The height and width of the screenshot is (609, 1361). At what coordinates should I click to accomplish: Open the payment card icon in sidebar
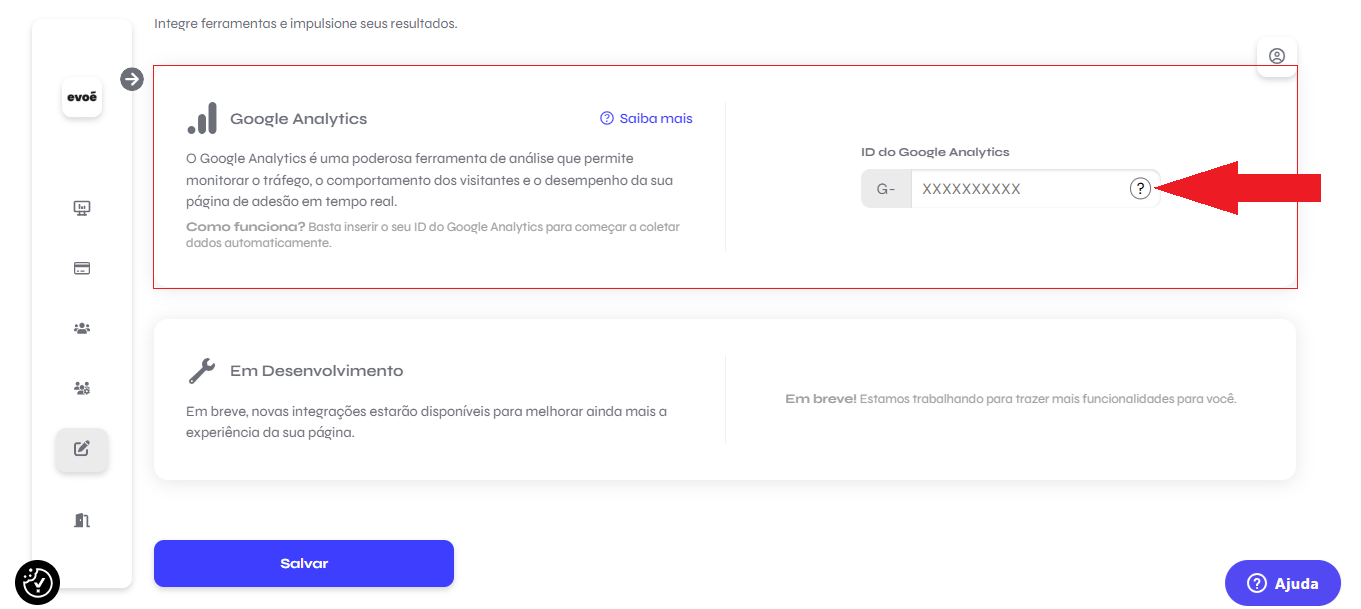(82, 268)
